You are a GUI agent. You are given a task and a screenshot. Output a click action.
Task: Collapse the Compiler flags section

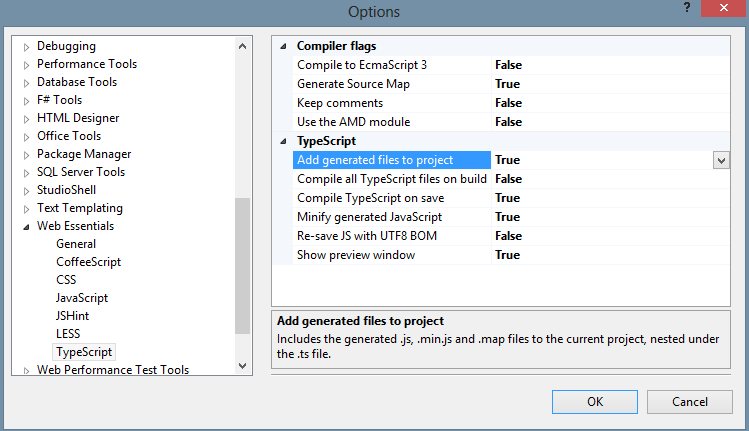pyautogui.click(x=283, y=46)
